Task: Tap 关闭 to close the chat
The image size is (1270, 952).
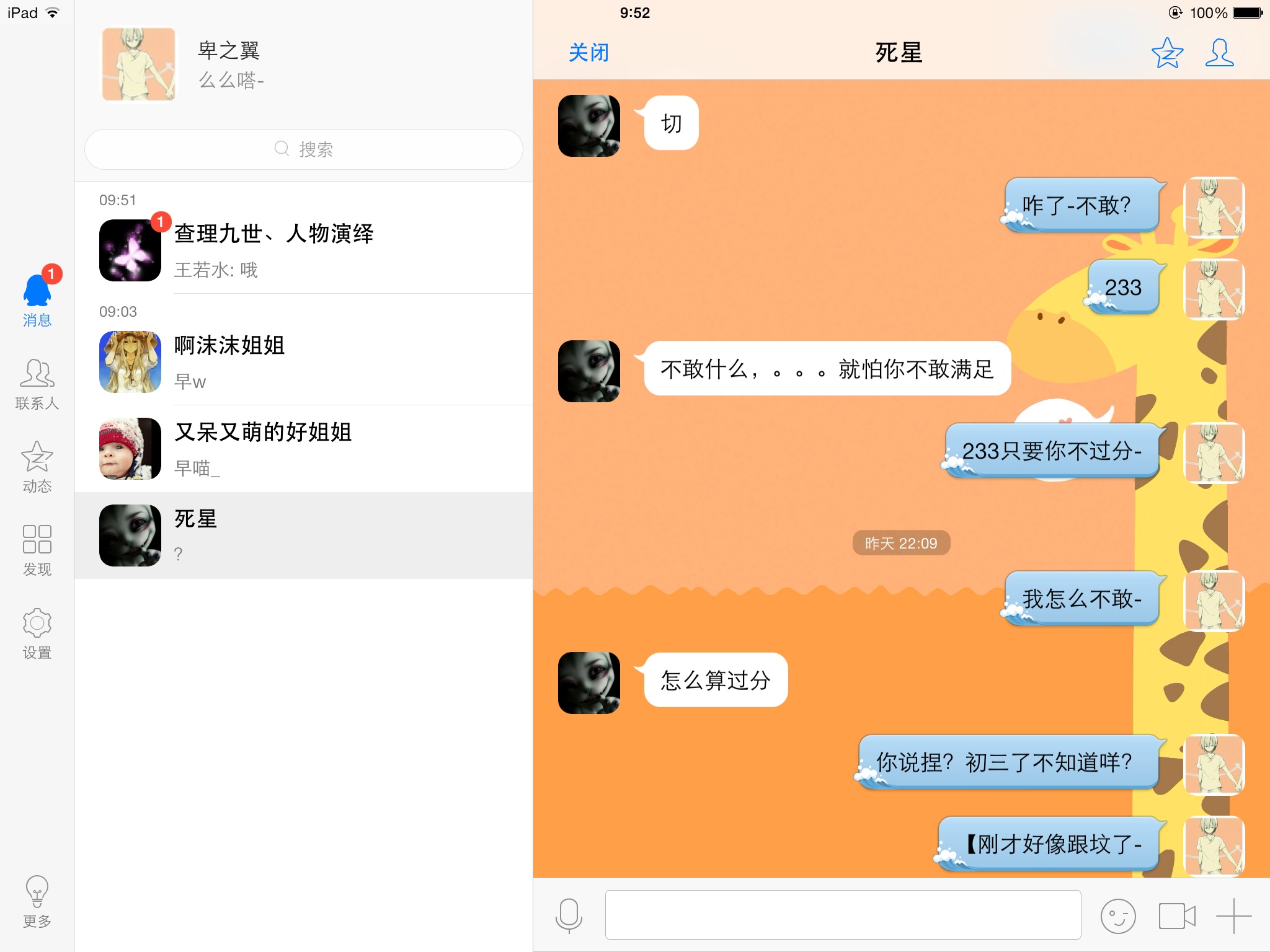Action: [x=588, y=53]
